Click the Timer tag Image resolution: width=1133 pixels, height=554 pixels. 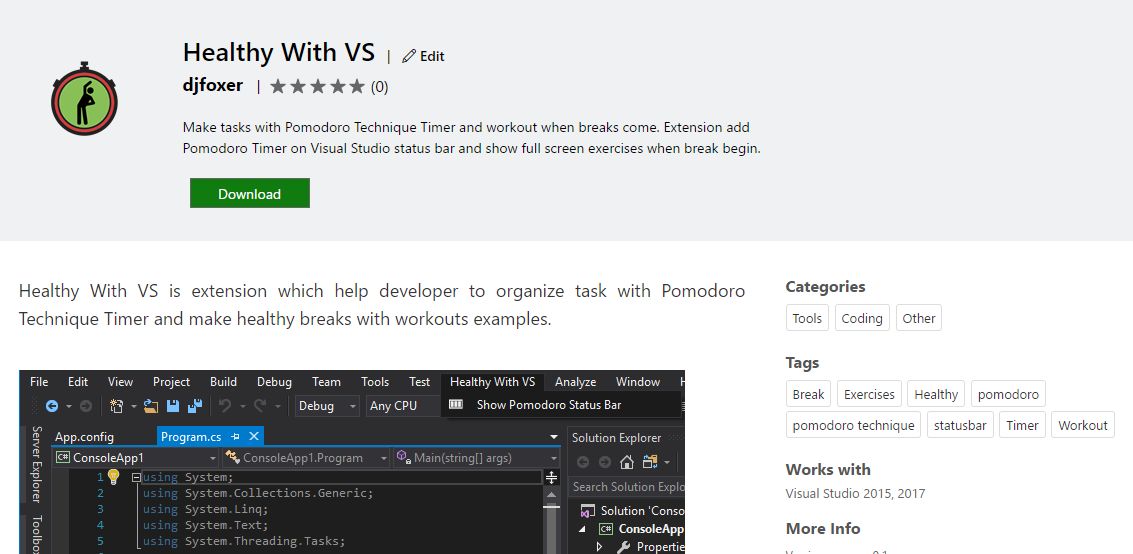tap(1022, 425)
